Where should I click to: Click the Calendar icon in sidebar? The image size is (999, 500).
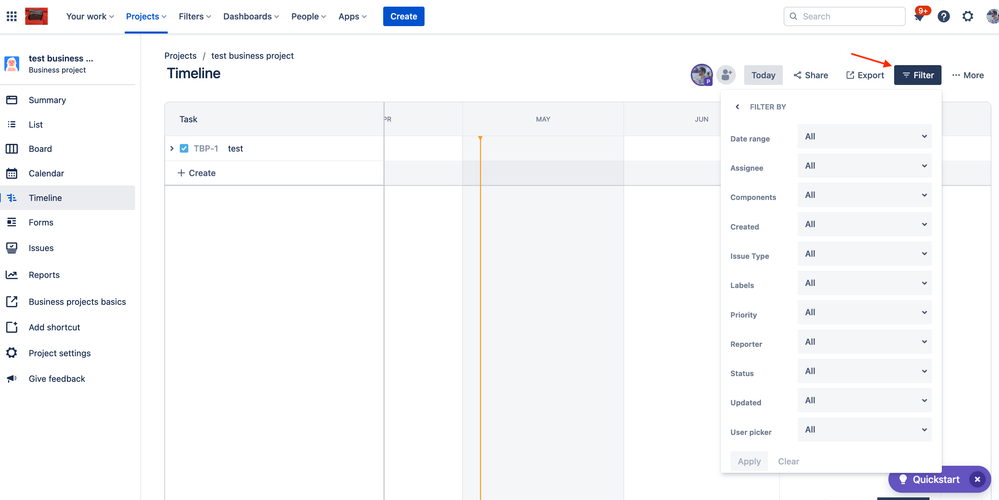pyautogui.click(x=11, y=173)
